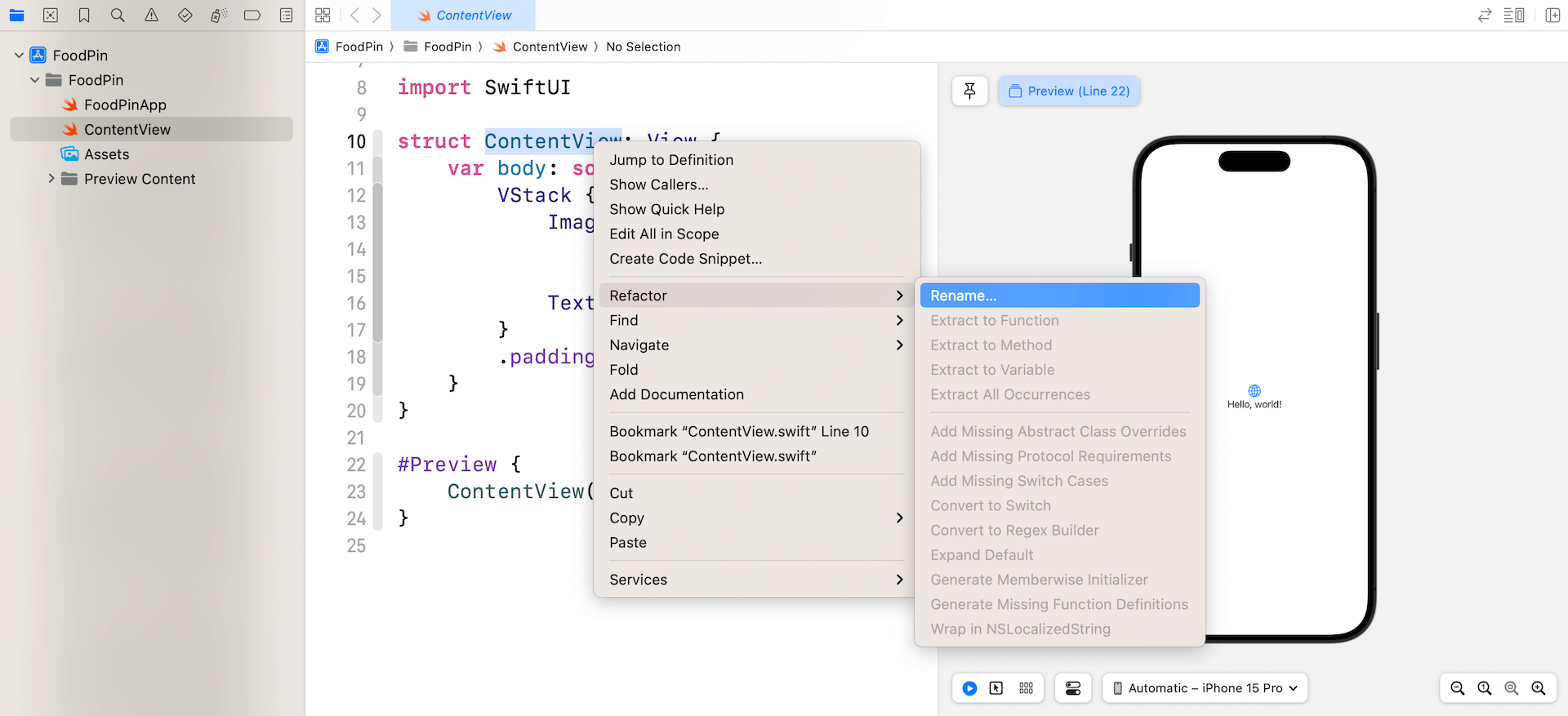Start Live preview play button
The height and width of the screenshot is (716, 1568).
969,688
